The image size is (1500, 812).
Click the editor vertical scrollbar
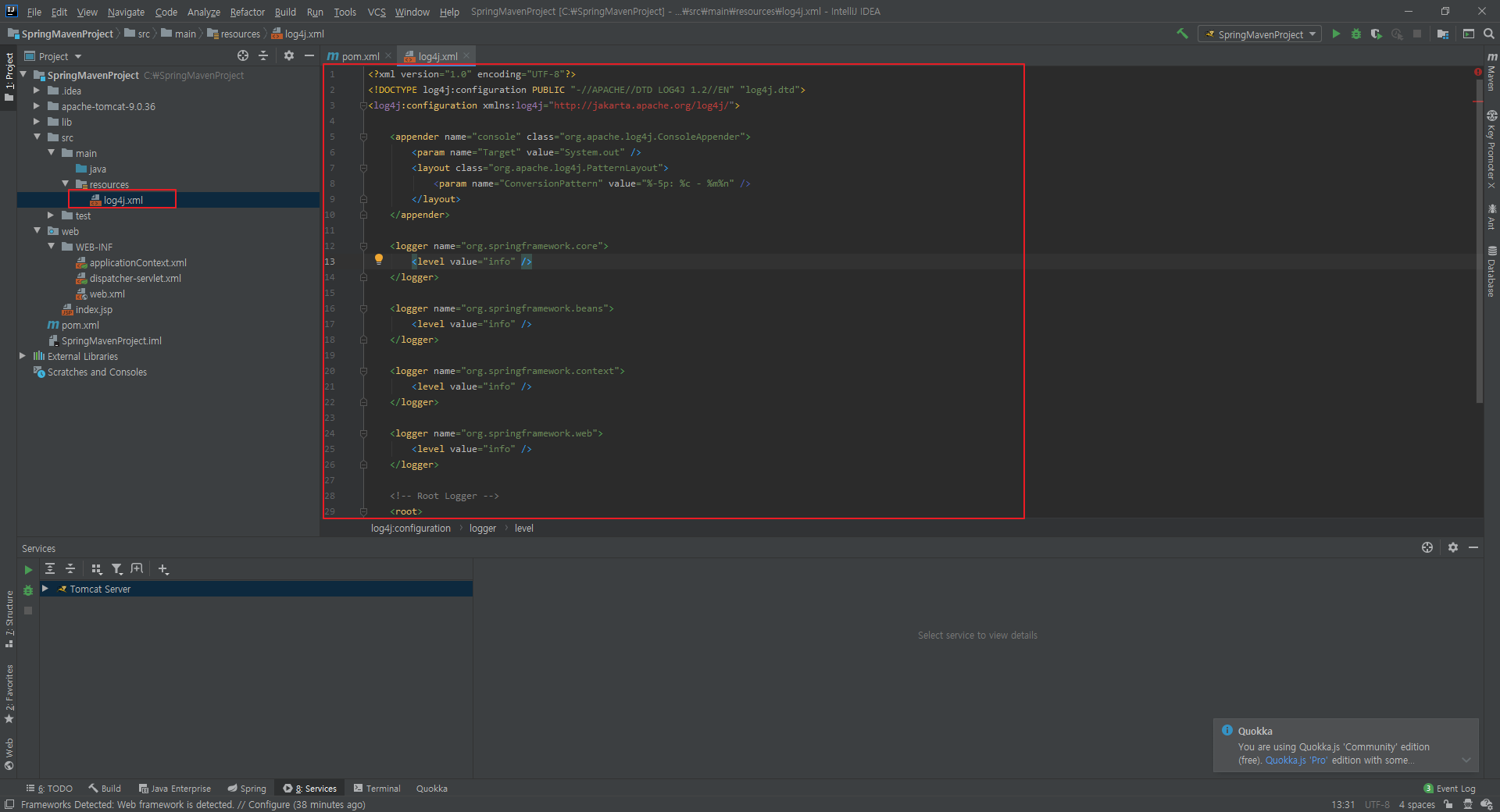coord(1479,242)
